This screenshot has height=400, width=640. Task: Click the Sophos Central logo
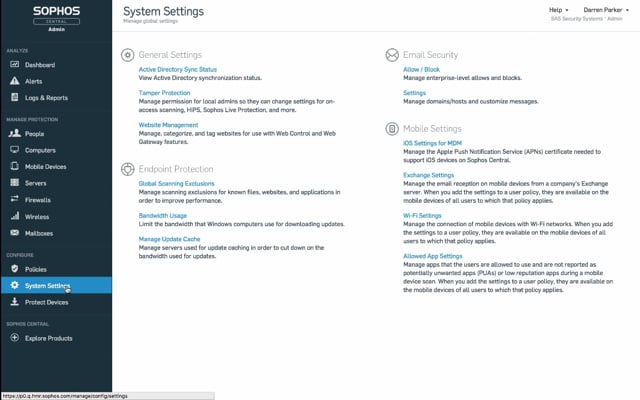pos(56,18)
